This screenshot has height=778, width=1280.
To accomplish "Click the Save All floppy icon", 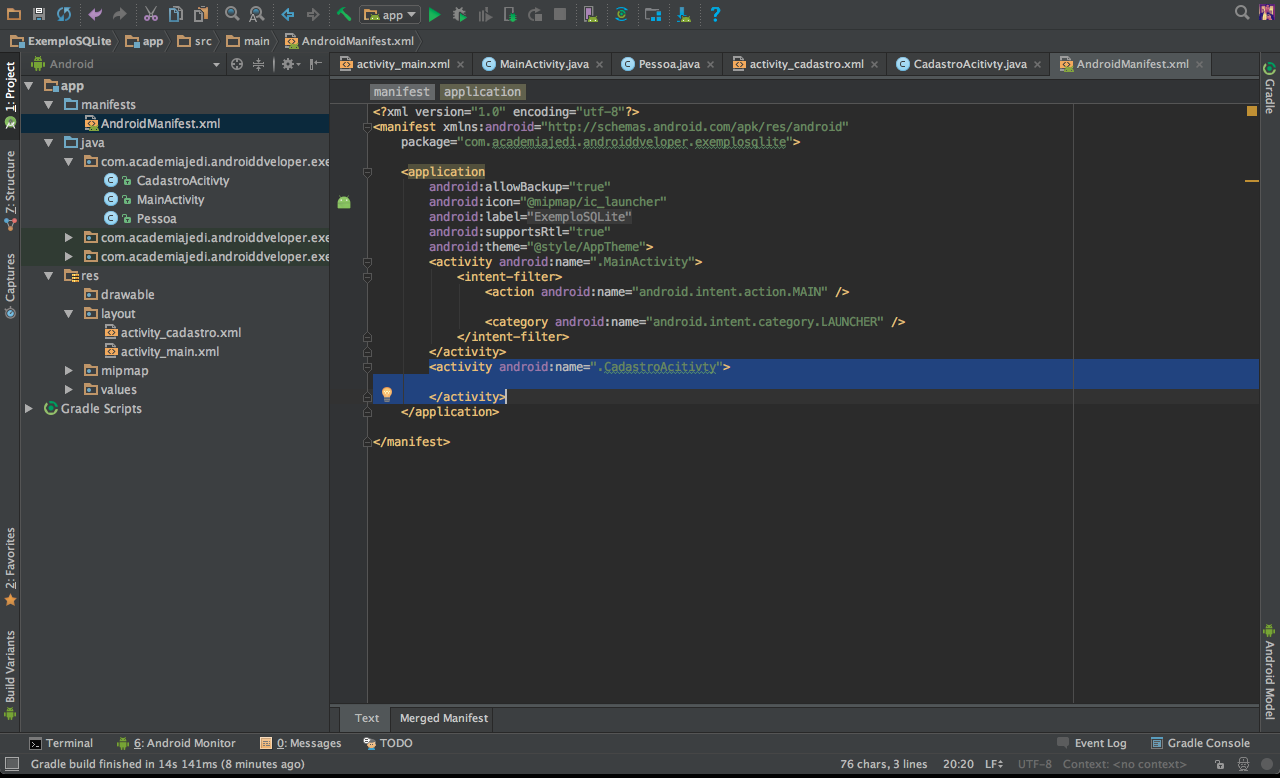I will (x=39, y=14).
